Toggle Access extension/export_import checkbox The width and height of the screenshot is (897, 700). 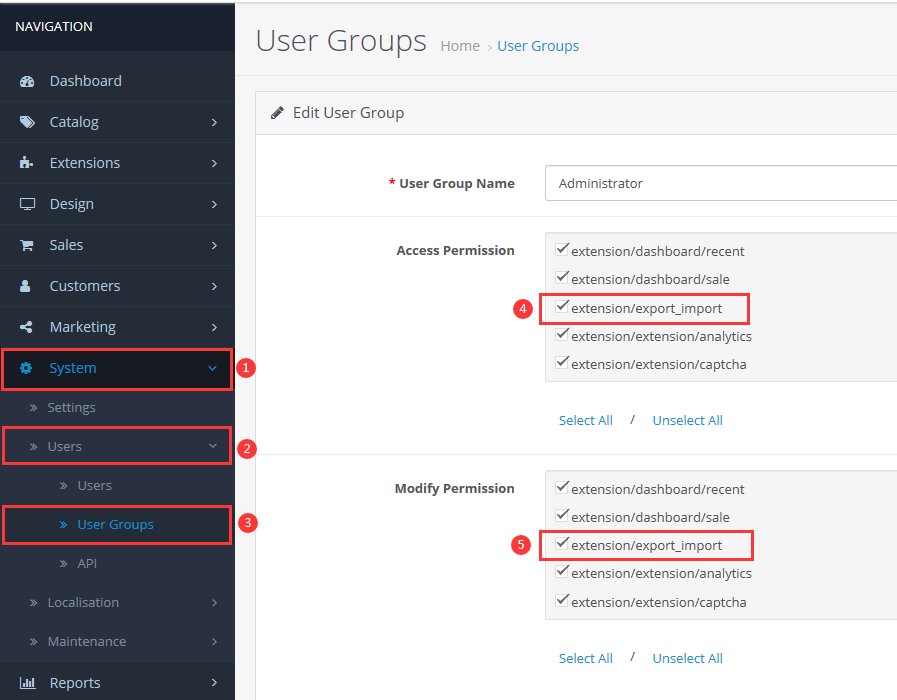click(562, 307)
